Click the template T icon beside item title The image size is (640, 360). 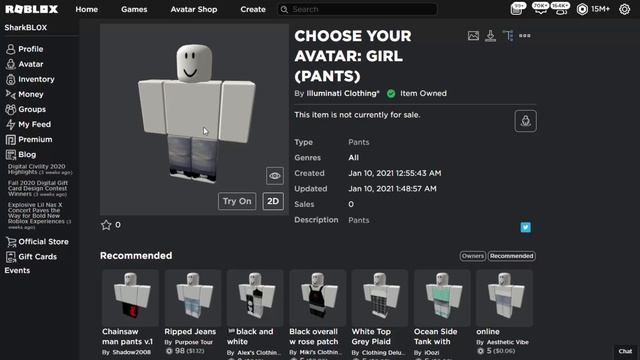[508, 36]
